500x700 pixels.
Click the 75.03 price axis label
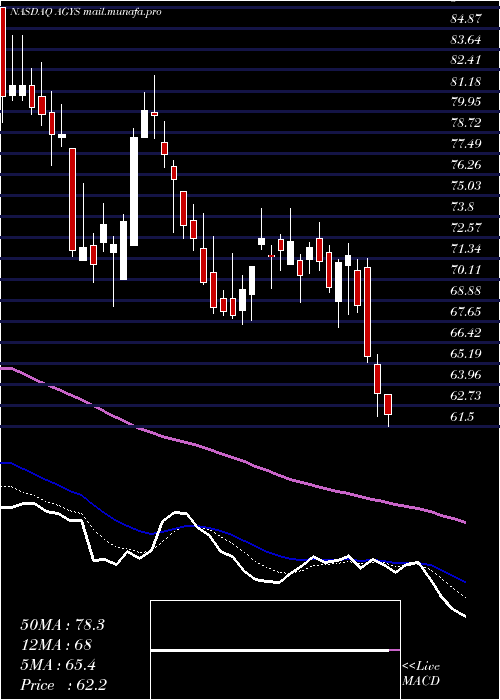(x=466, y=185)
